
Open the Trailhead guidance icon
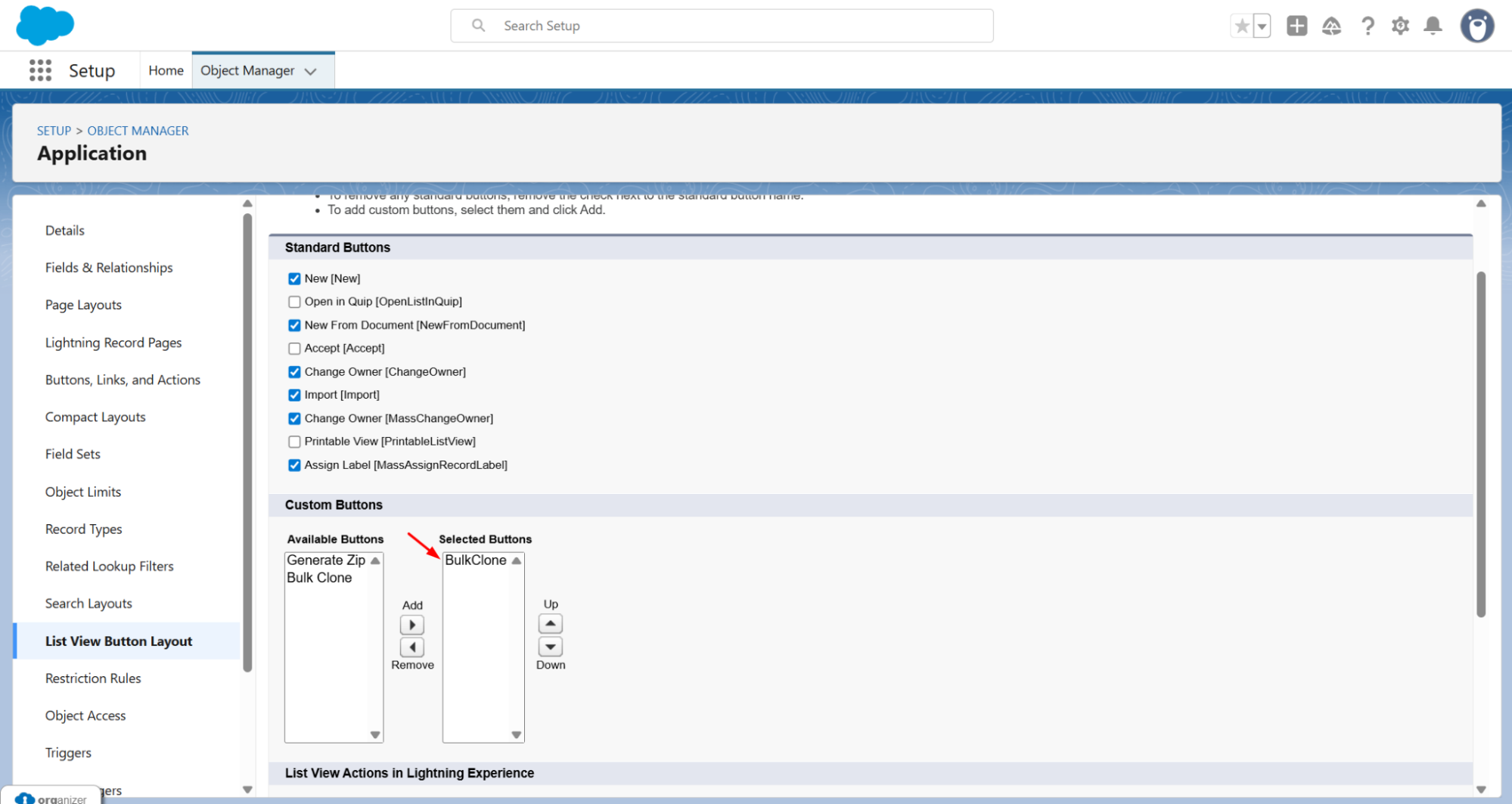click(1331, 26)
